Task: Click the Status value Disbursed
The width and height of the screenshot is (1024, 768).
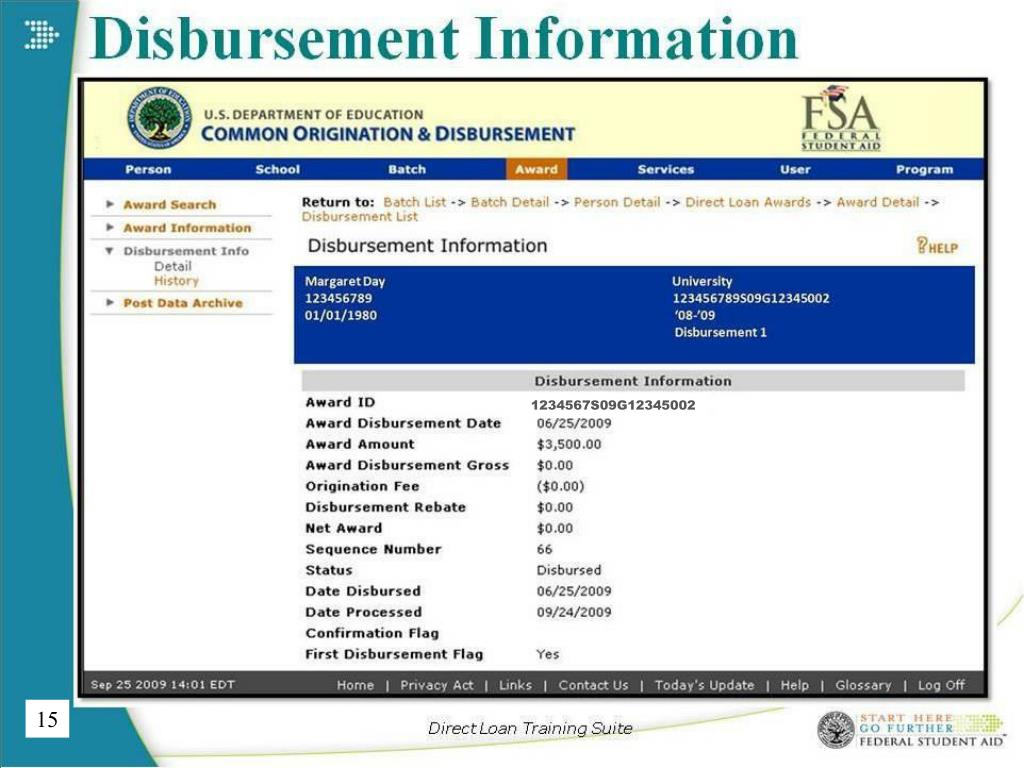Action: point(568,570)
